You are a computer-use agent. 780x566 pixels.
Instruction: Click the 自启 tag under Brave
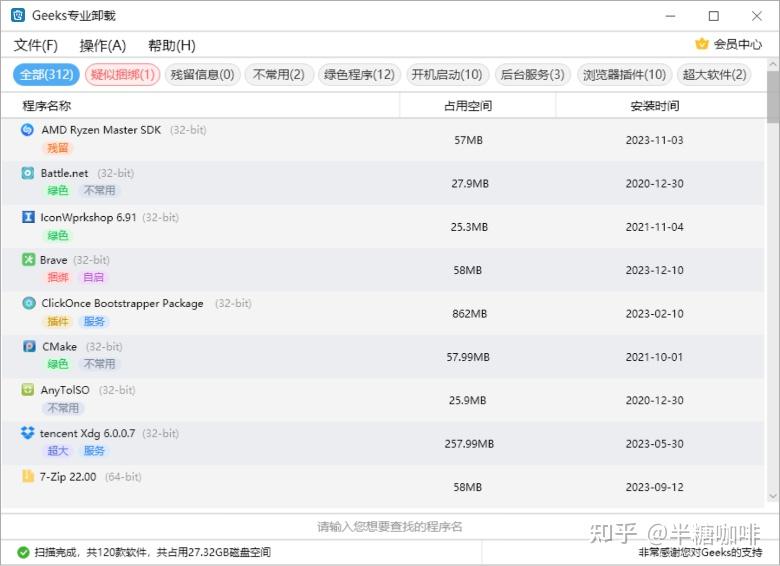point(94,277)
